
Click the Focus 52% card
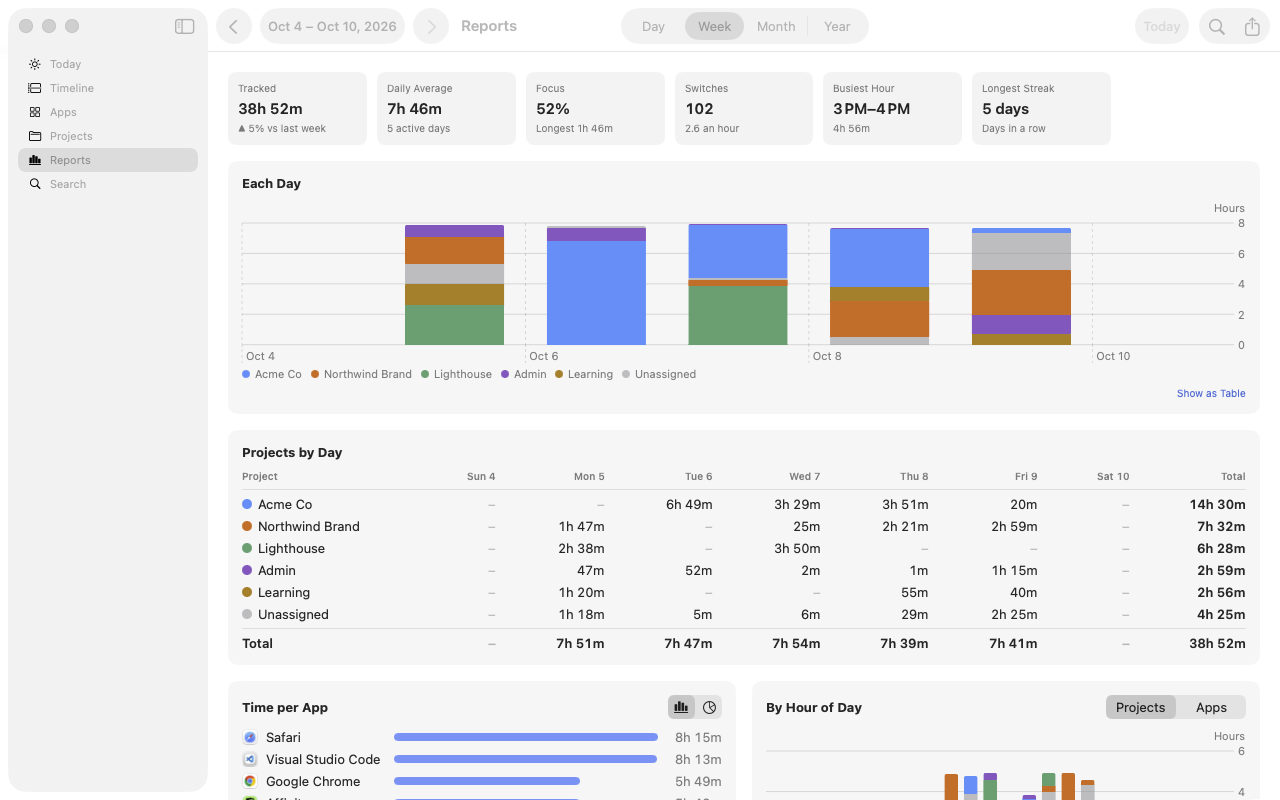tap(595, 108)
